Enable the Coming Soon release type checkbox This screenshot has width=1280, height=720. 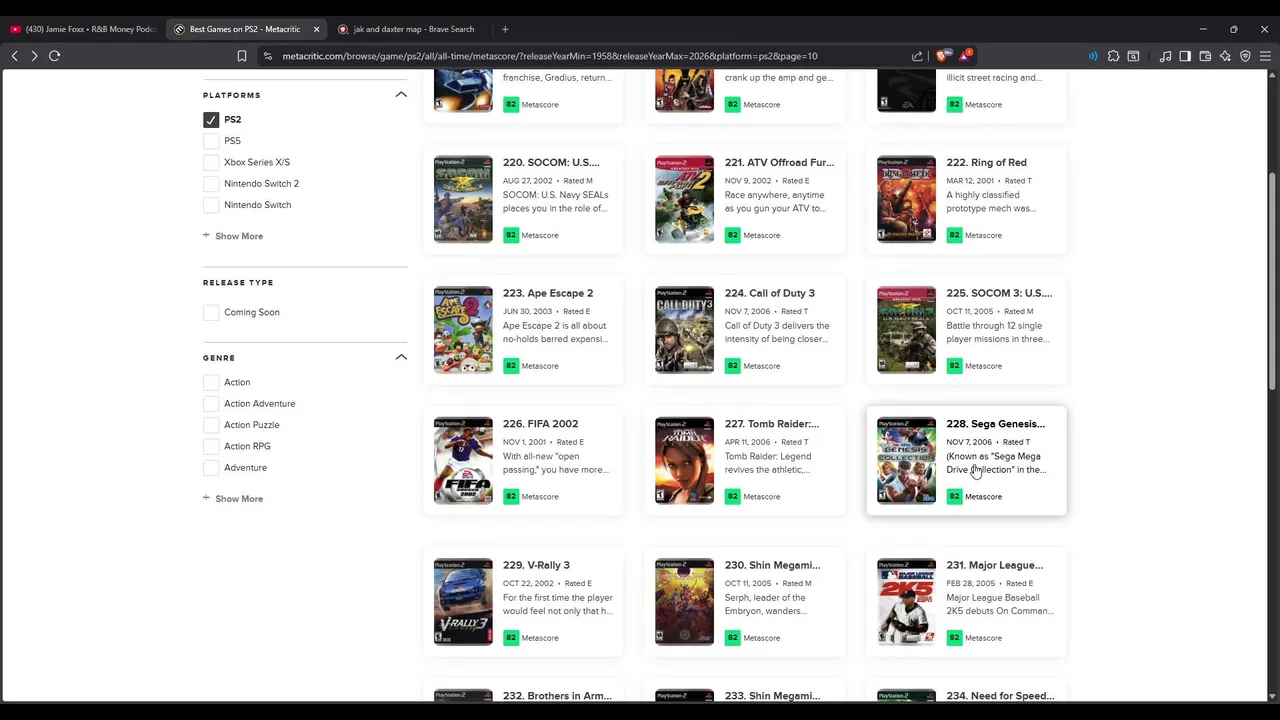pos(211,312)
